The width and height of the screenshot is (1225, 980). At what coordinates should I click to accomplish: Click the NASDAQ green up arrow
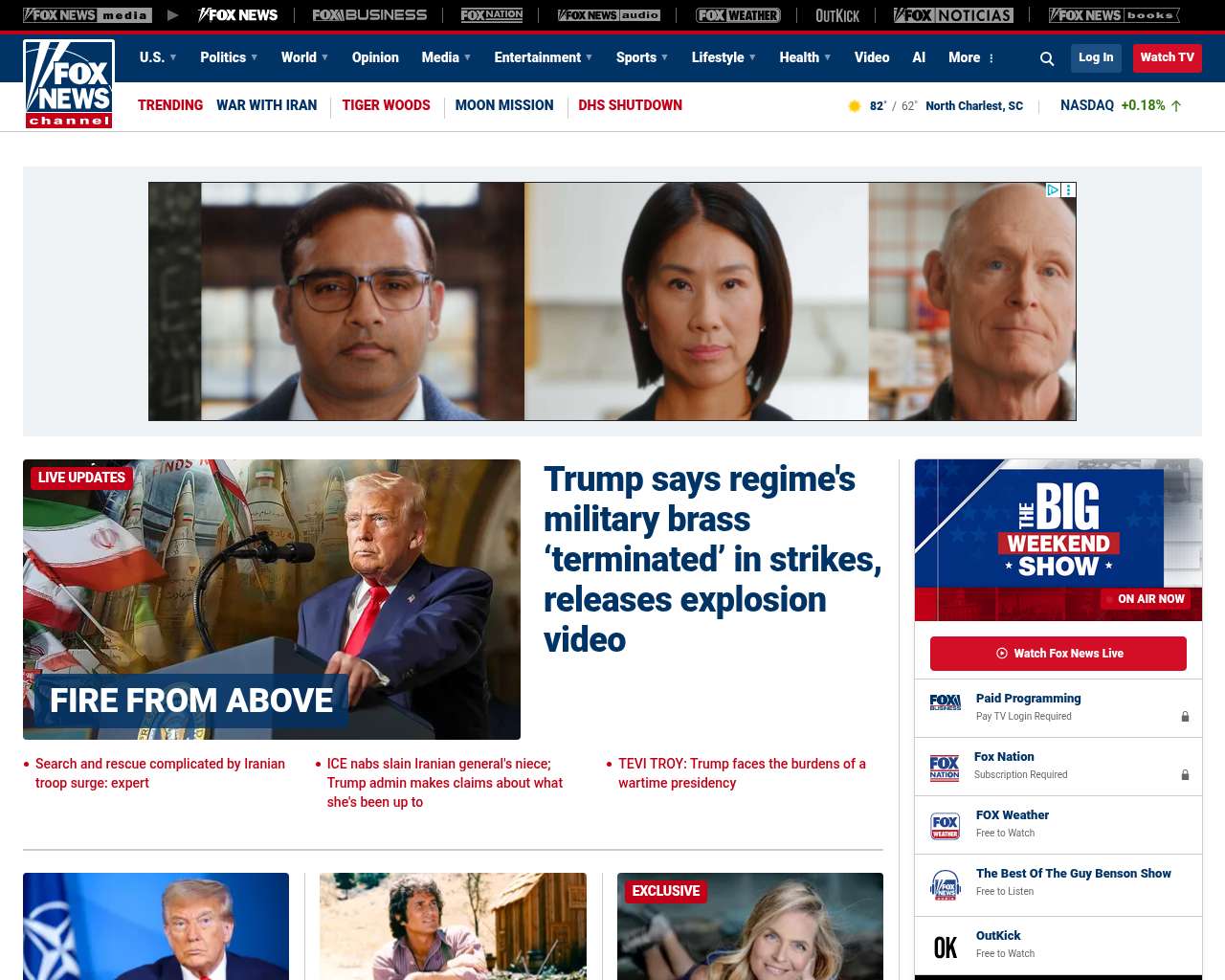(1176, 106)
